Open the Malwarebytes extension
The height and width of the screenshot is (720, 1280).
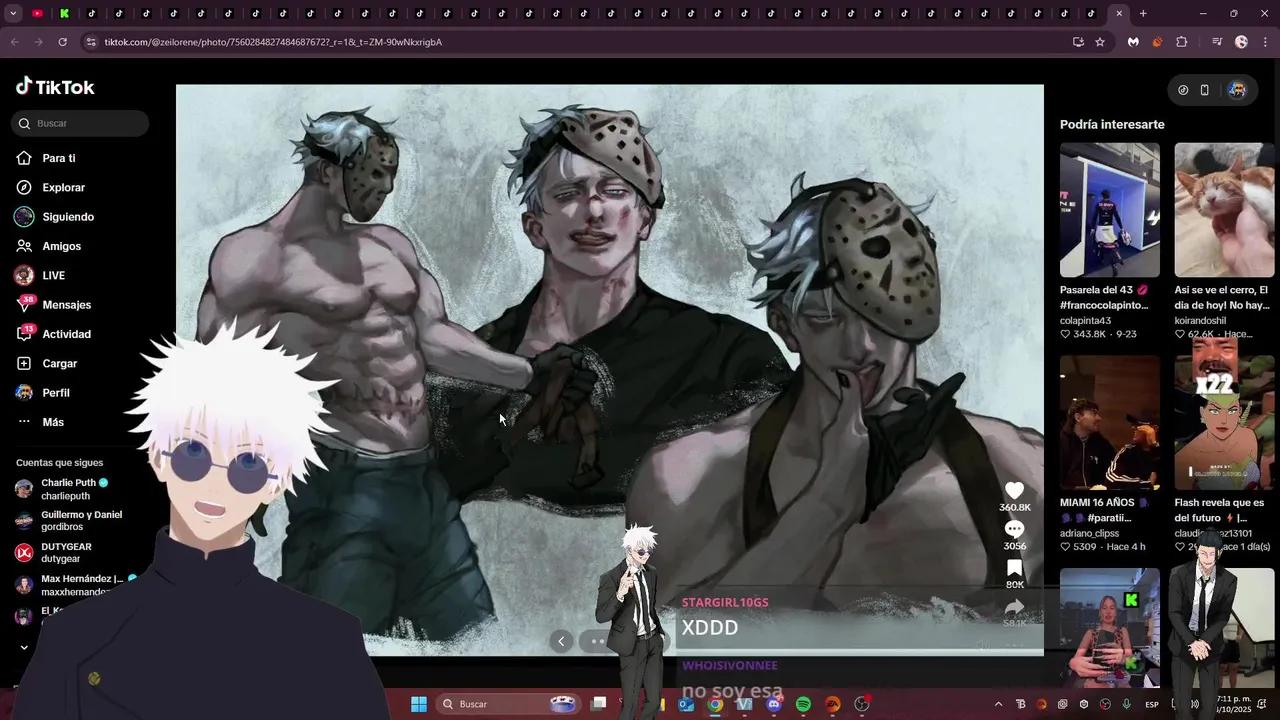(1133, 42)
